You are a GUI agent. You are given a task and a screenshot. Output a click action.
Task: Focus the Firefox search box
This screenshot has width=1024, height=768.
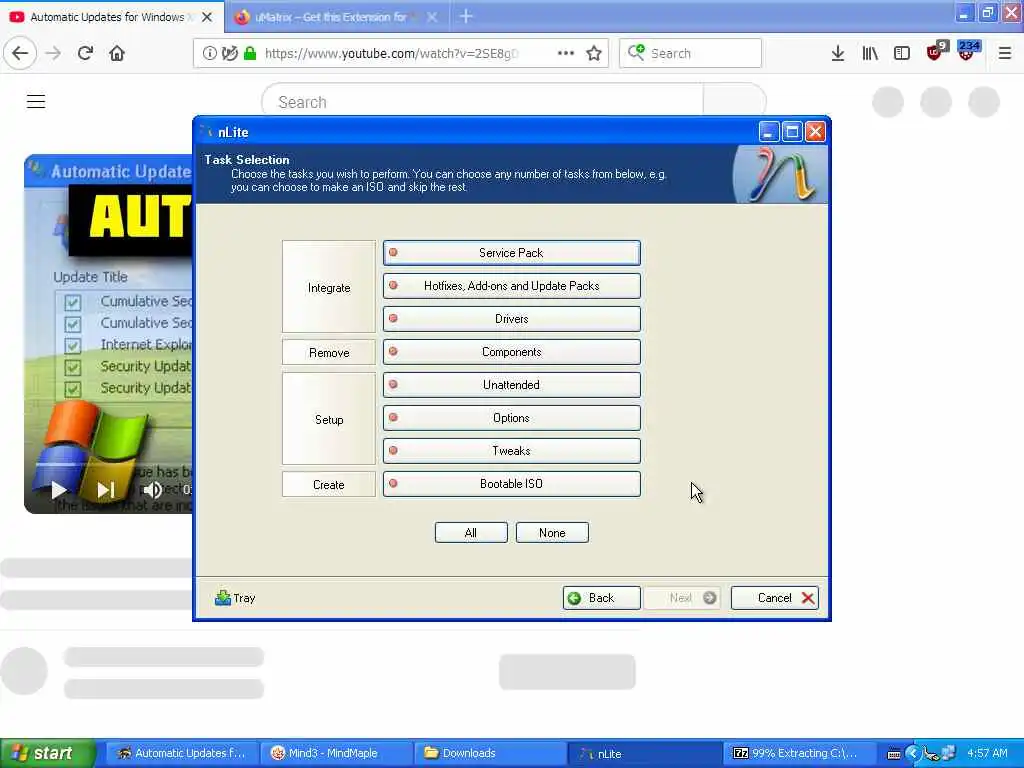point(690,53)
